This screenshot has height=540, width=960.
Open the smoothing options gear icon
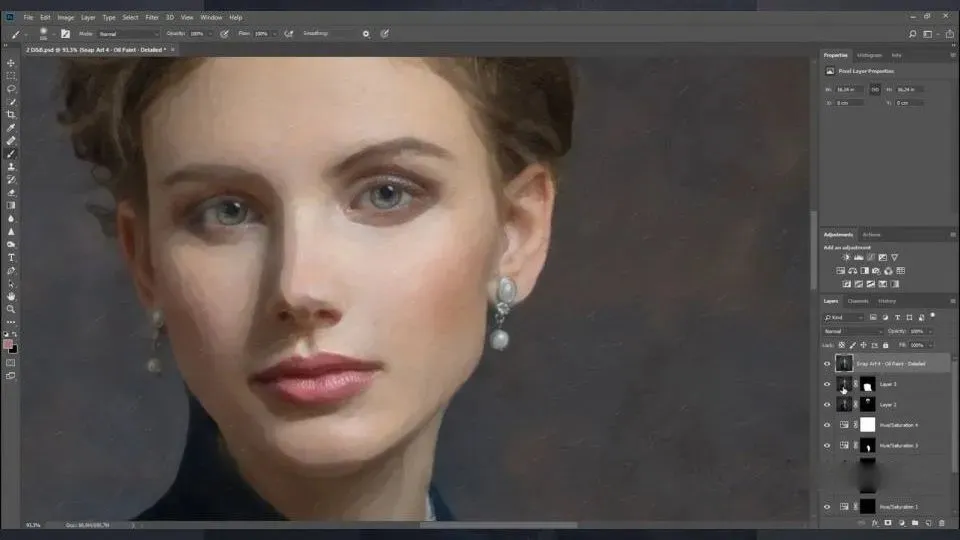(366, 33)
